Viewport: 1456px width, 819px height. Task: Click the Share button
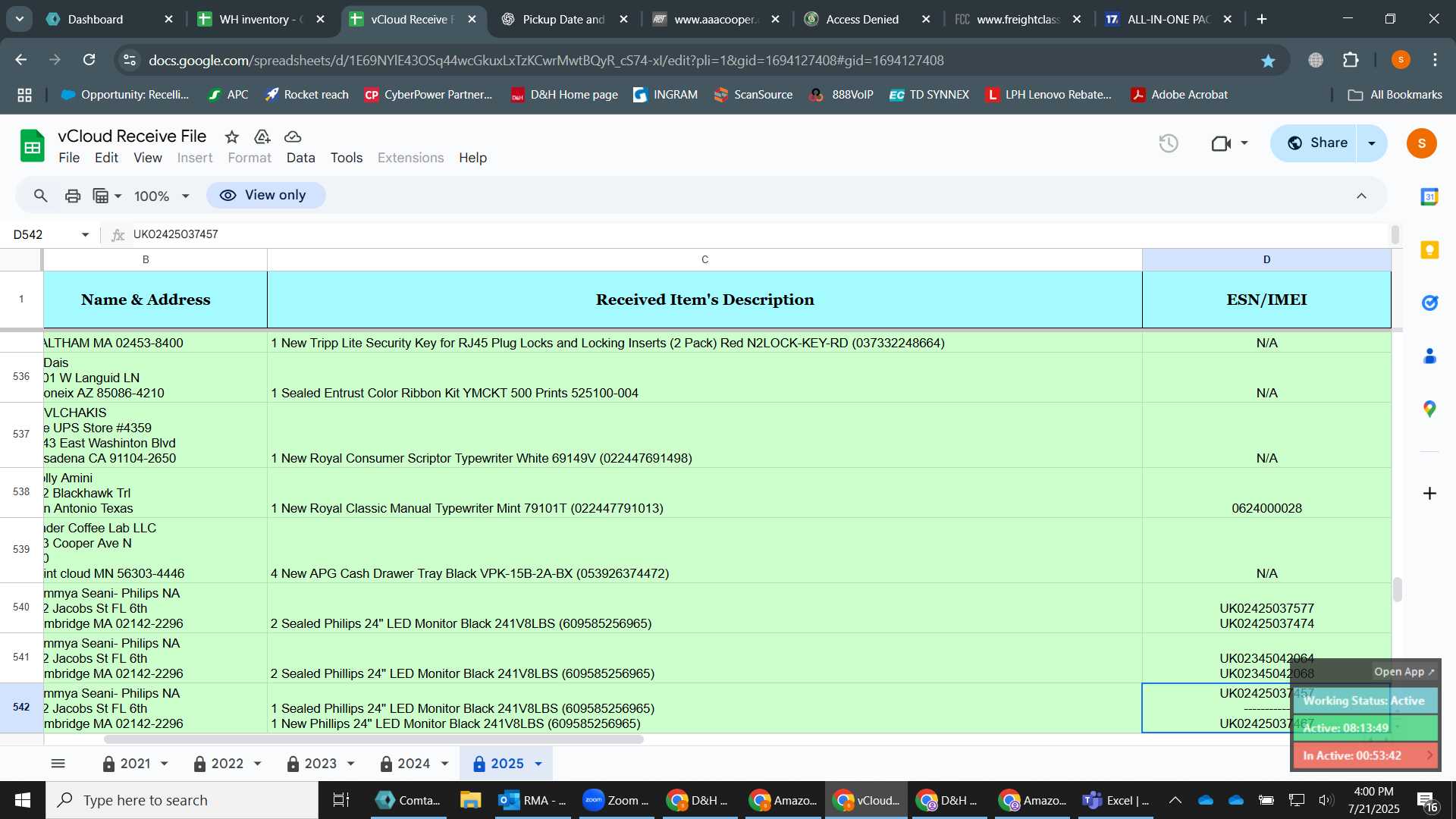[1319, 143]
